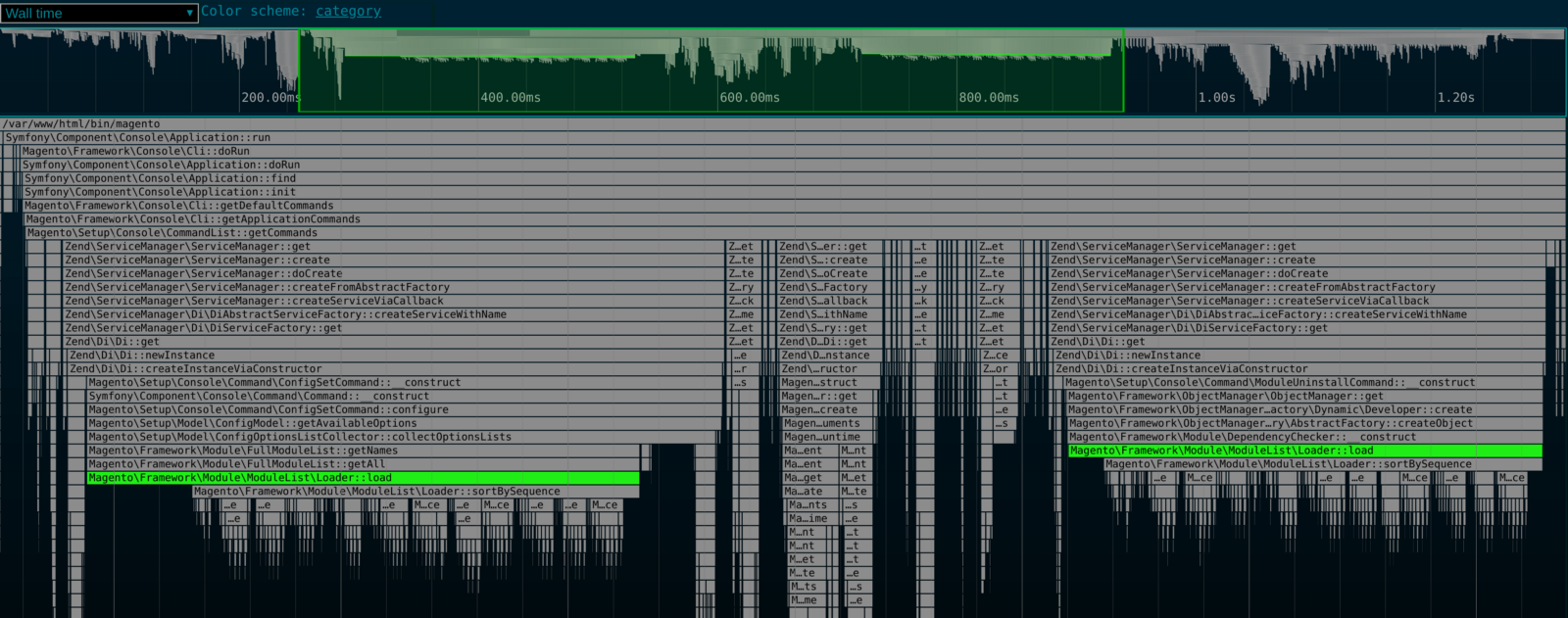Click the 800.00ms label in the overview timeline
This screenshot has width=1568, height=618.
coord(989,98)
